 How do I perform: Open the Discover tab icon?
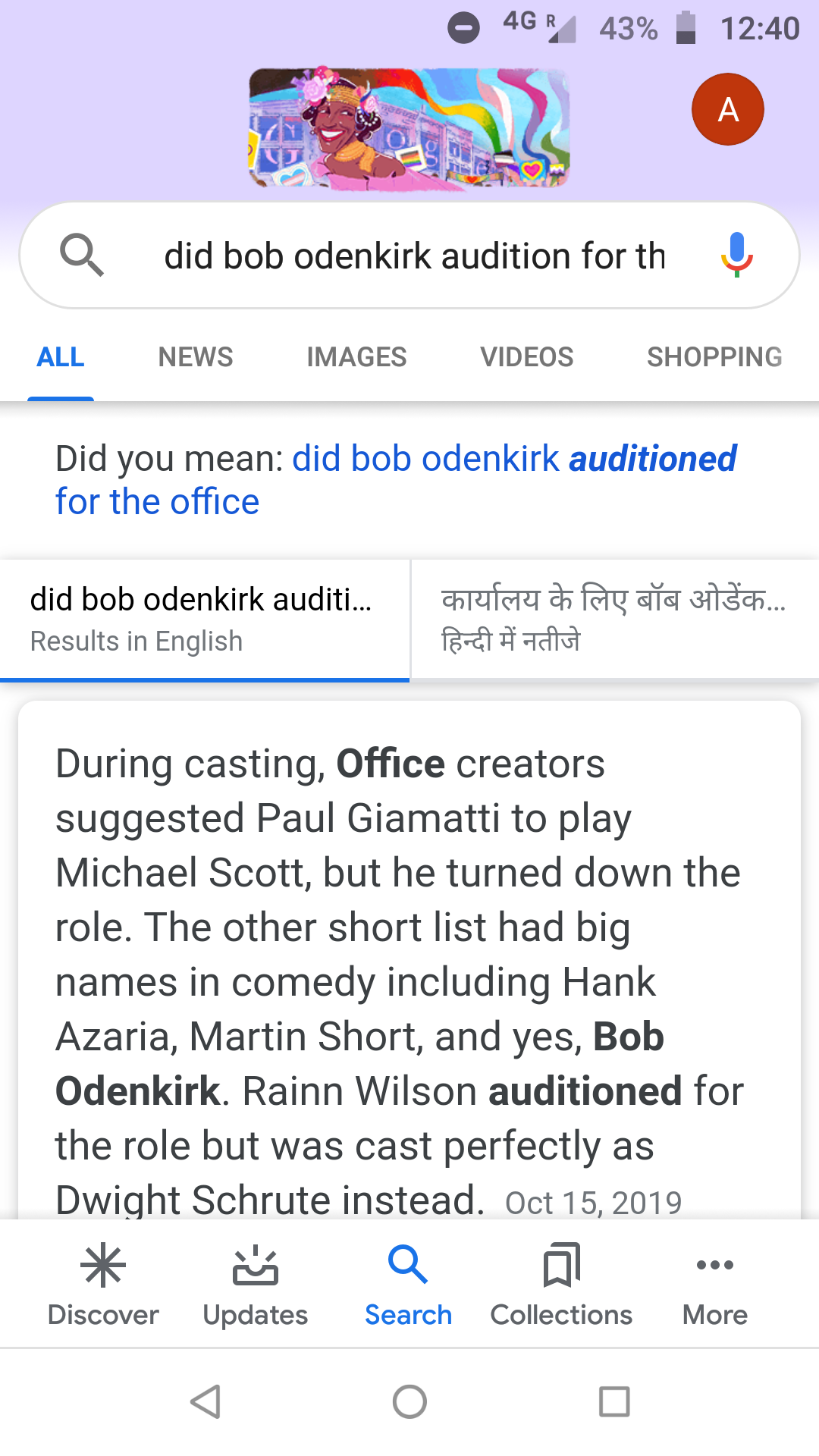point(103,1265)
